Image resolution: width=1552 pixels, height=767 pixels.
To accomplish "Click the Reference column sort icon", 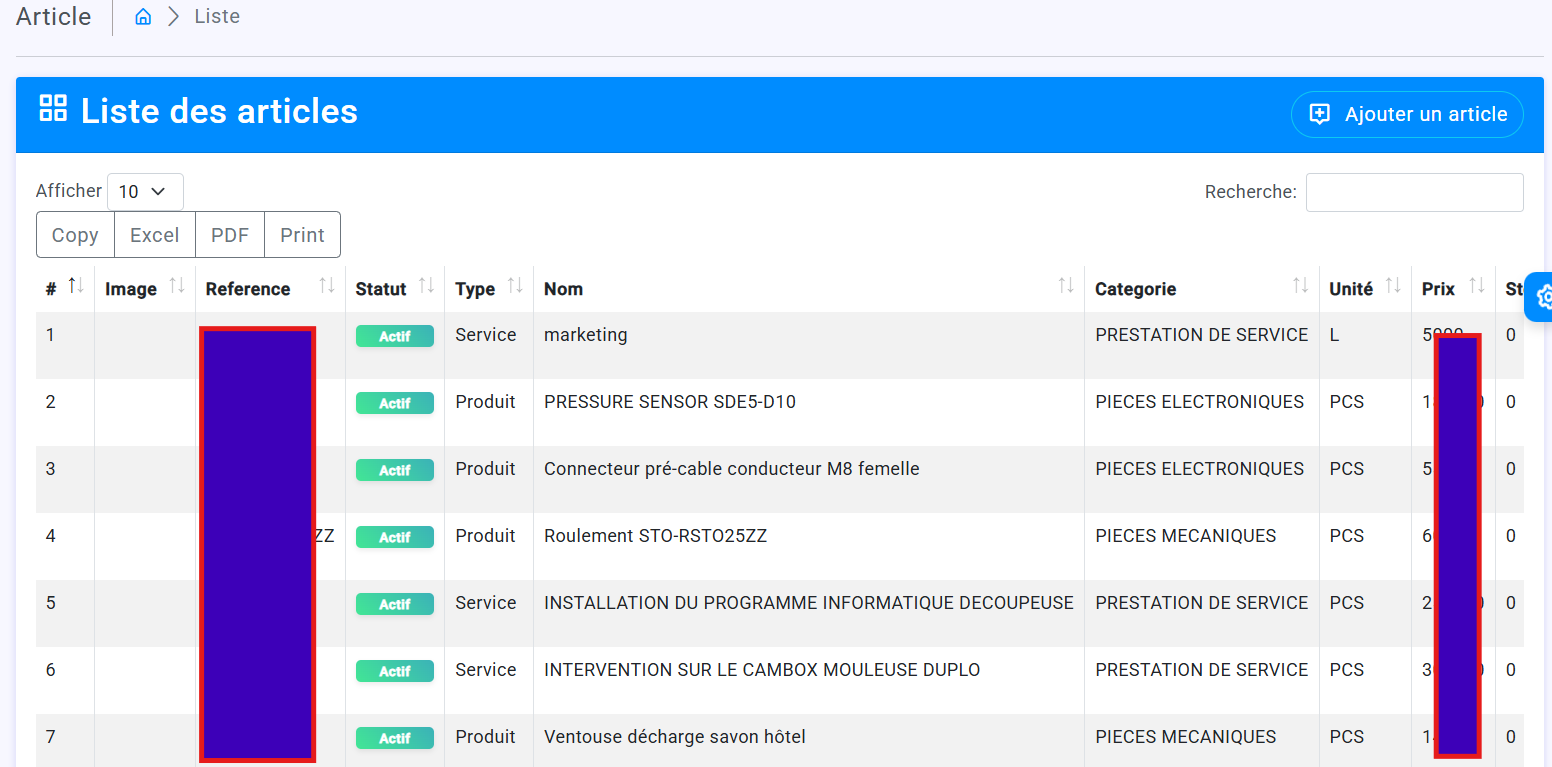I will click(x=327, y=287).
